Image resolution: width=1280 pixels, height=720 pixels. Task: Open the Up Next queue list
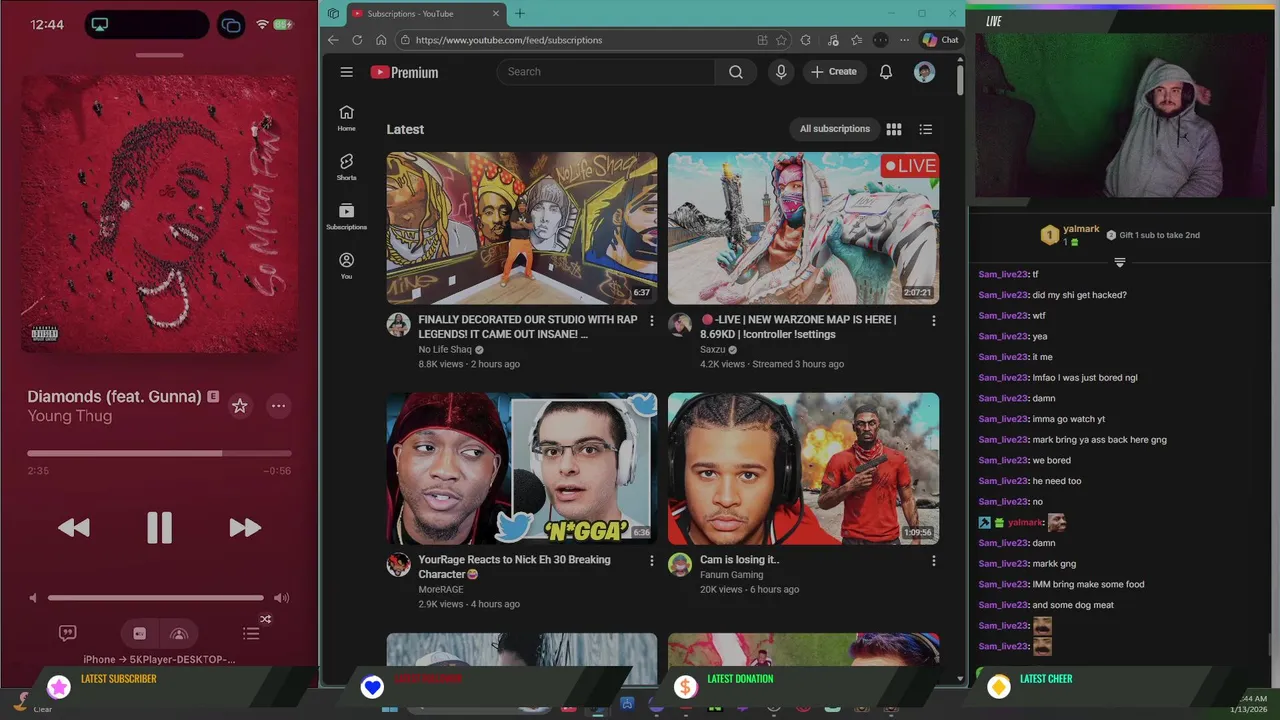pos(251,633)
